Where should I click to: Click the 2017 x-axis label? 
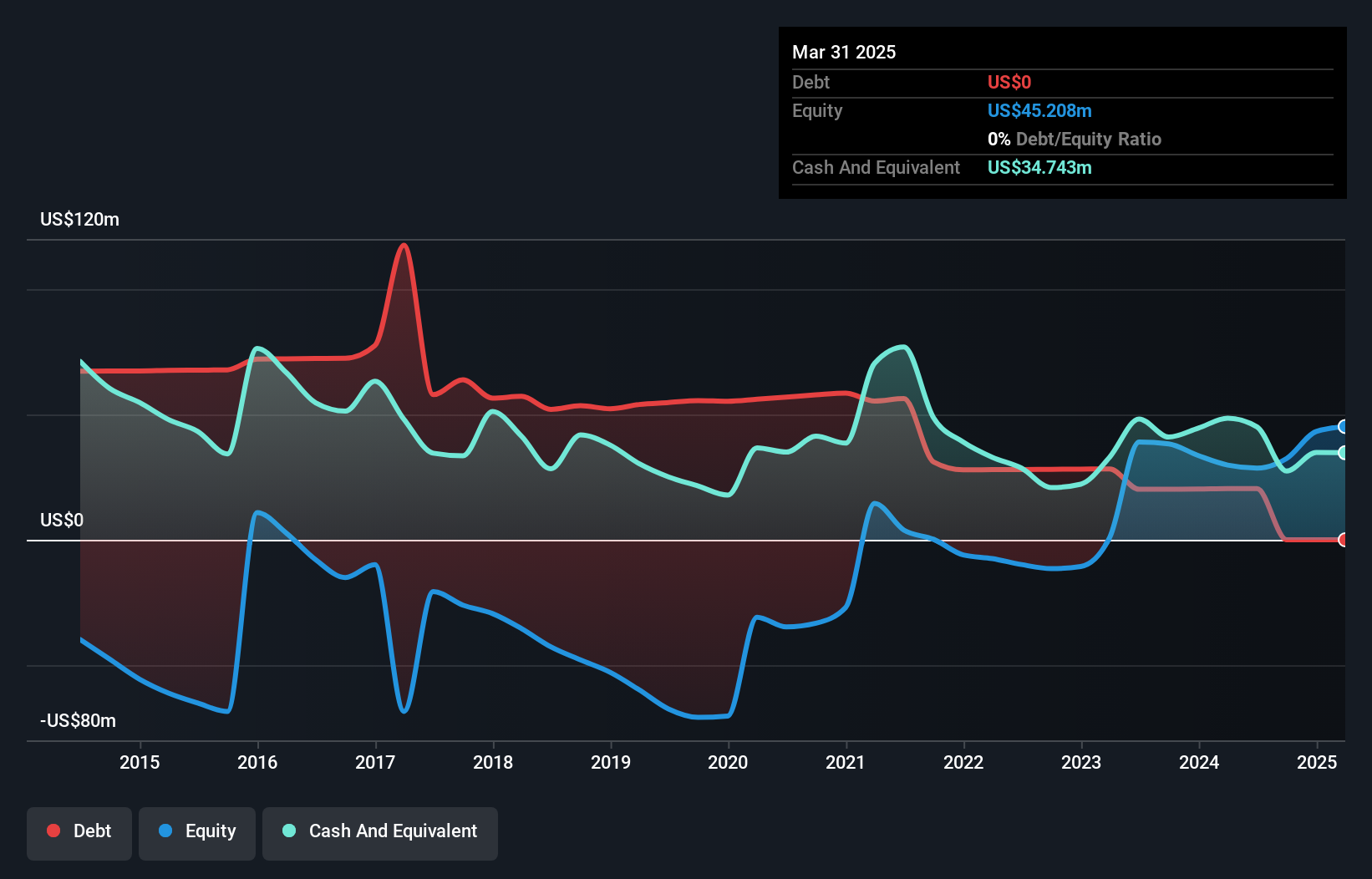point(375,762)
